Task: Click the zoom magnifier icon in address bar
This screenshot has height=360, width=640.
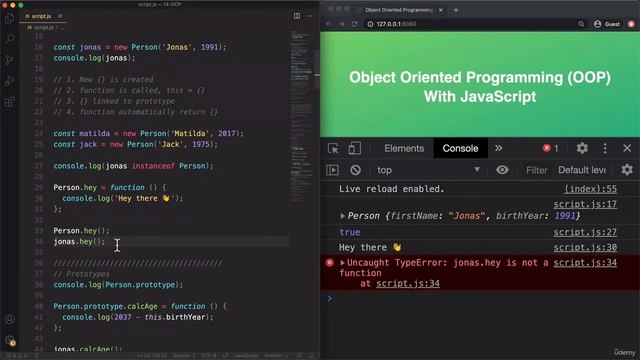Action: [x=581, y=24]
